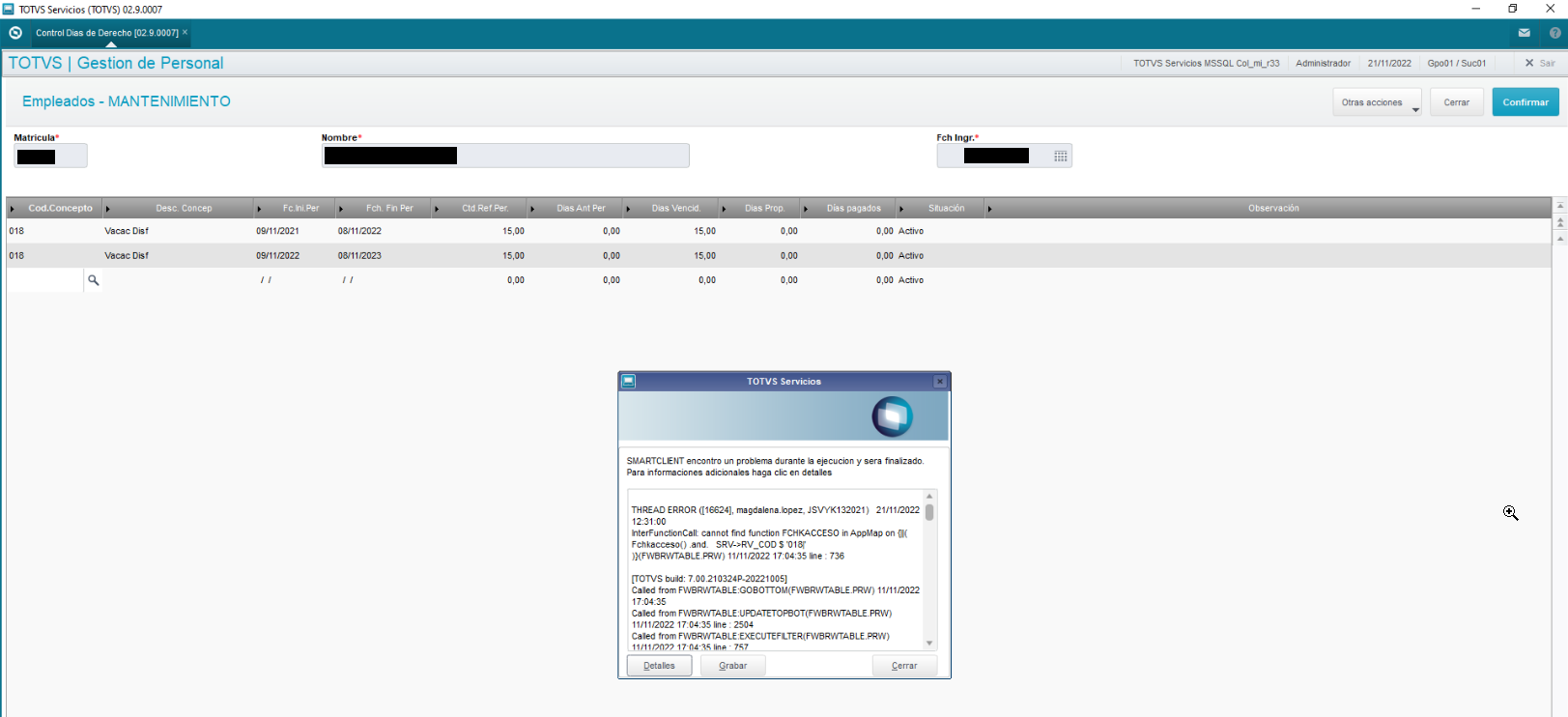
Task: Click the Gpo01 / Suc01 branch label
Action: pyautogui.click(x=1457, y=63)
